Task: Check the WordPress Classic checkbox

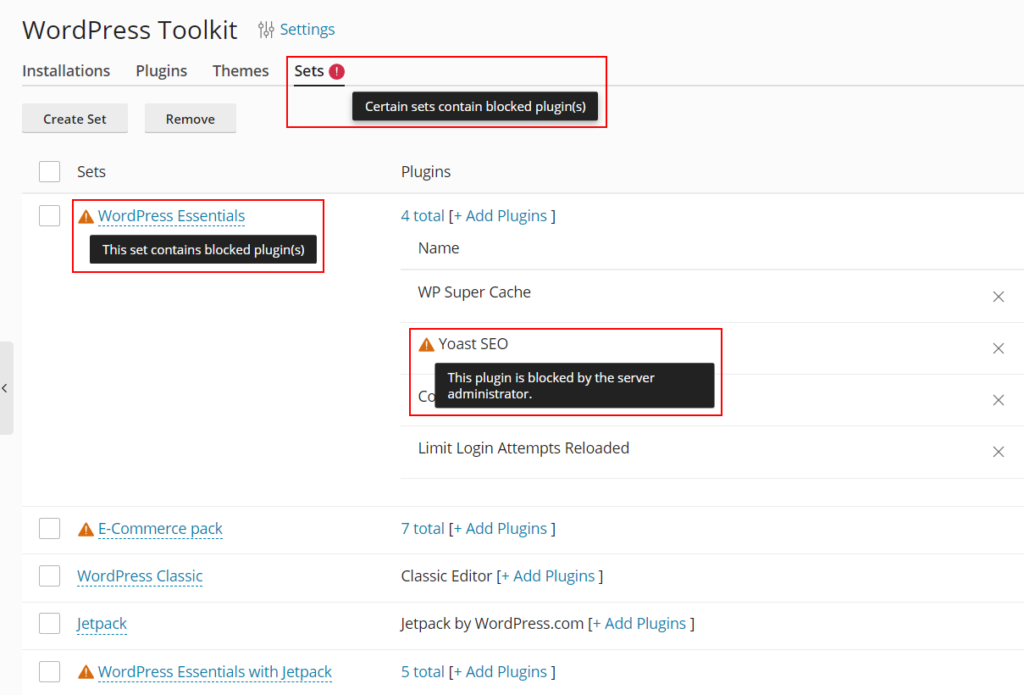Action: tap(50, 576)
